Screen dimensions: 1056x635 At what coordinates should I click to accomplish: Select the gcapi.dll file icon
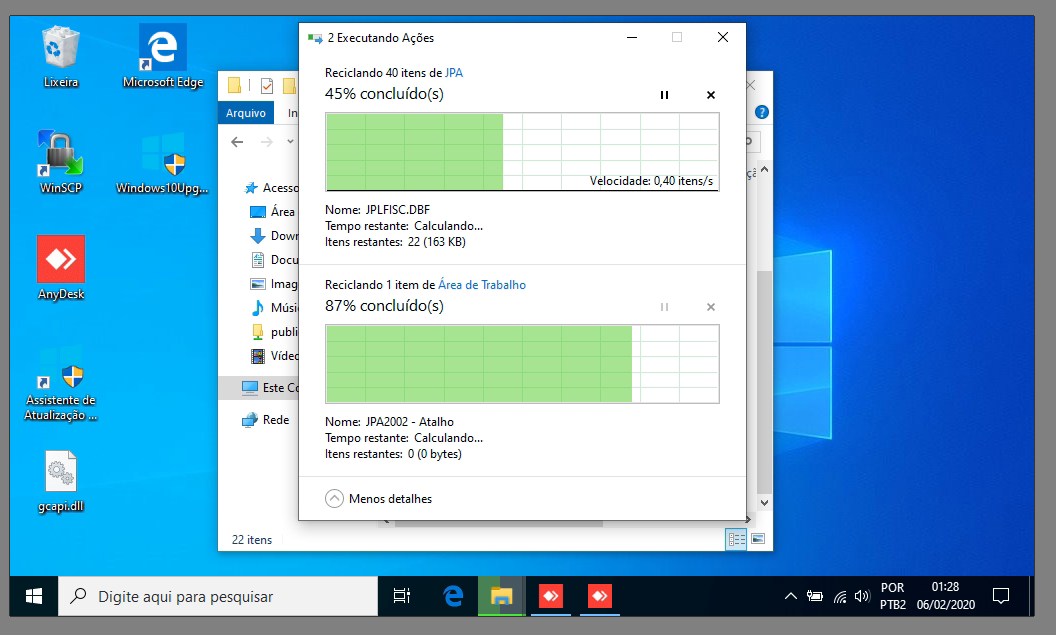coord(60,472)
